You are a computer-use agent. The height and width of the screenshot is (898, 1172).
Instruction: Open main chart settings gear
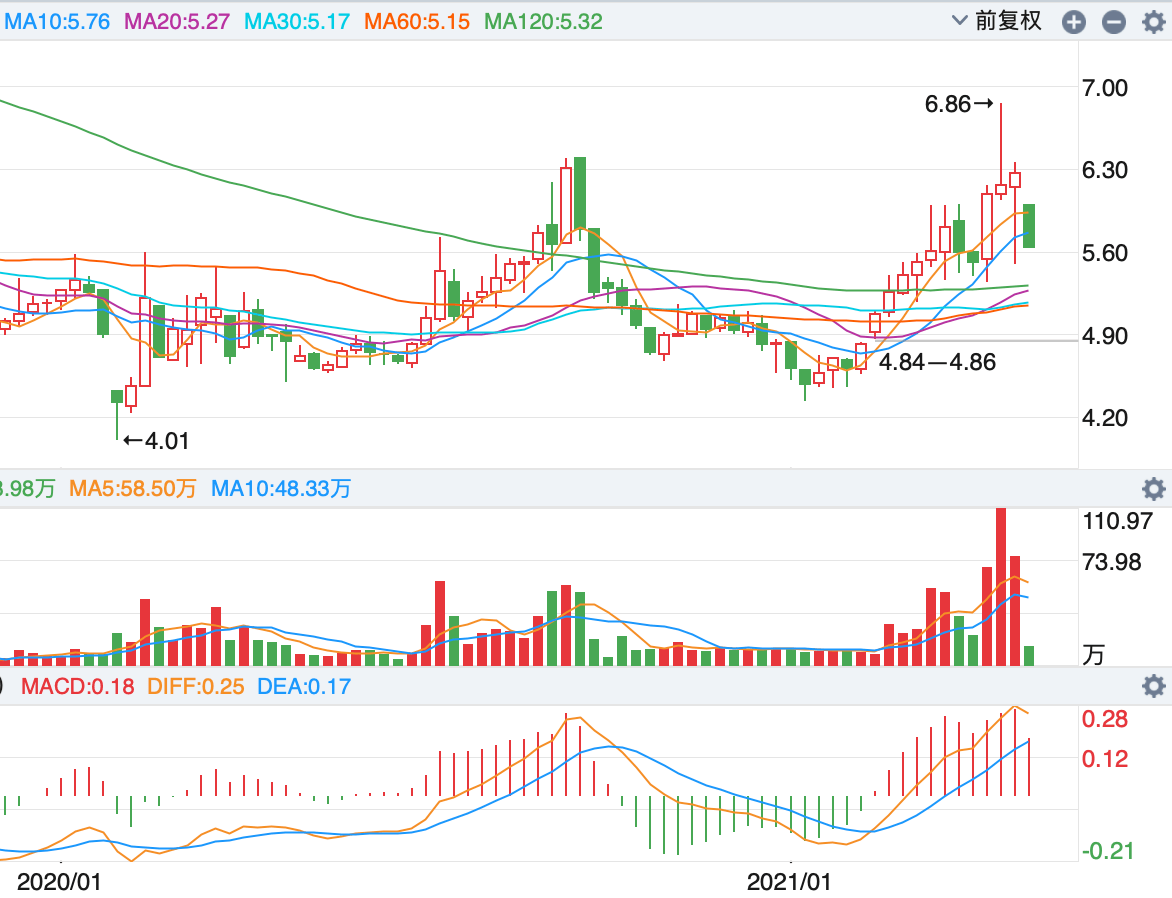[1154, 22]
